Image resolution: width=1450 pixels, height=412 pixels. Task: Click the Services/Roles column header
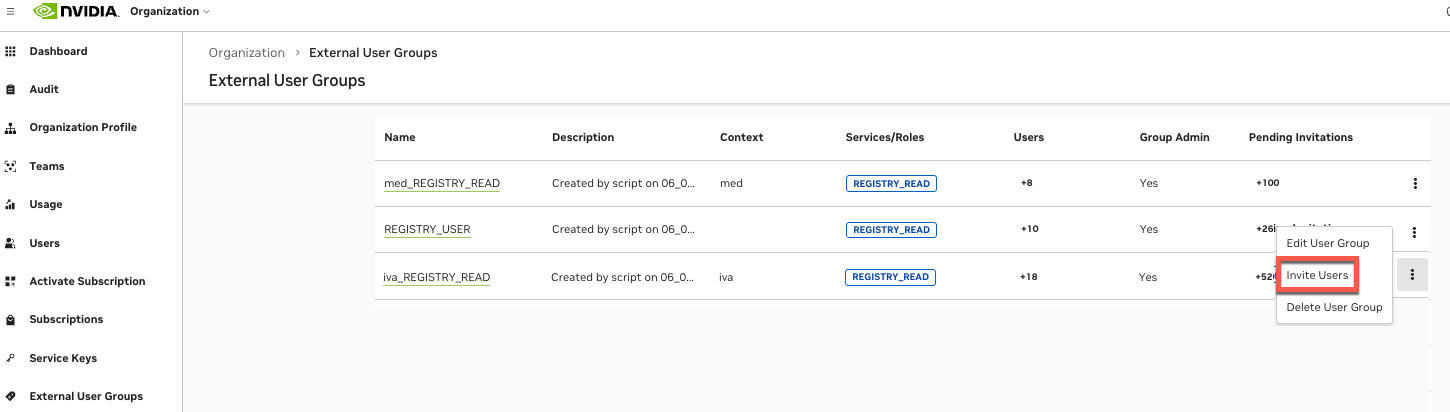pos(885,137)
